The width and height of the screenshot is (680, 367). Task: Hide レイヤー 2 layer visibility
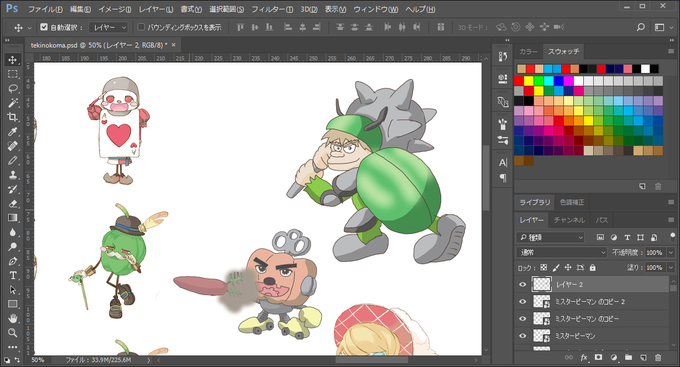(523, 285)
